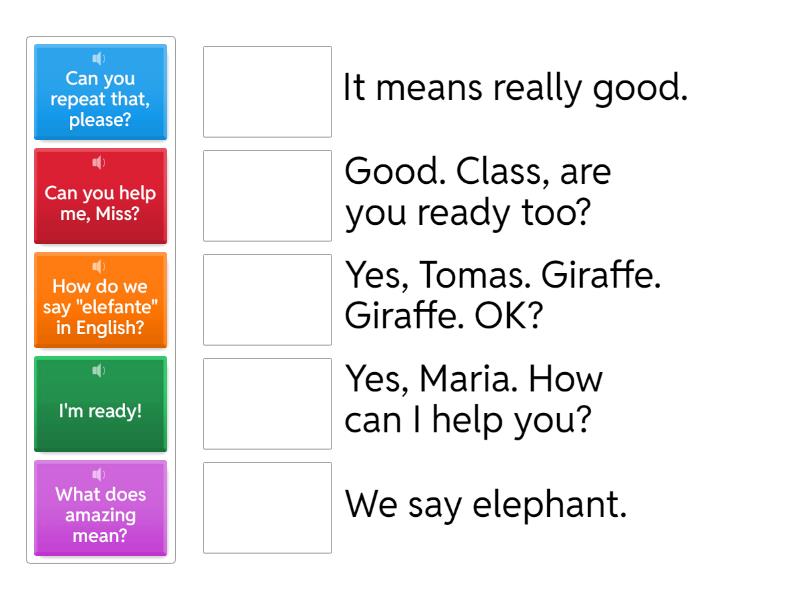Play audio for the green "I'm ready!" card
The image size is (800, 600).
(x=99, y=370)
